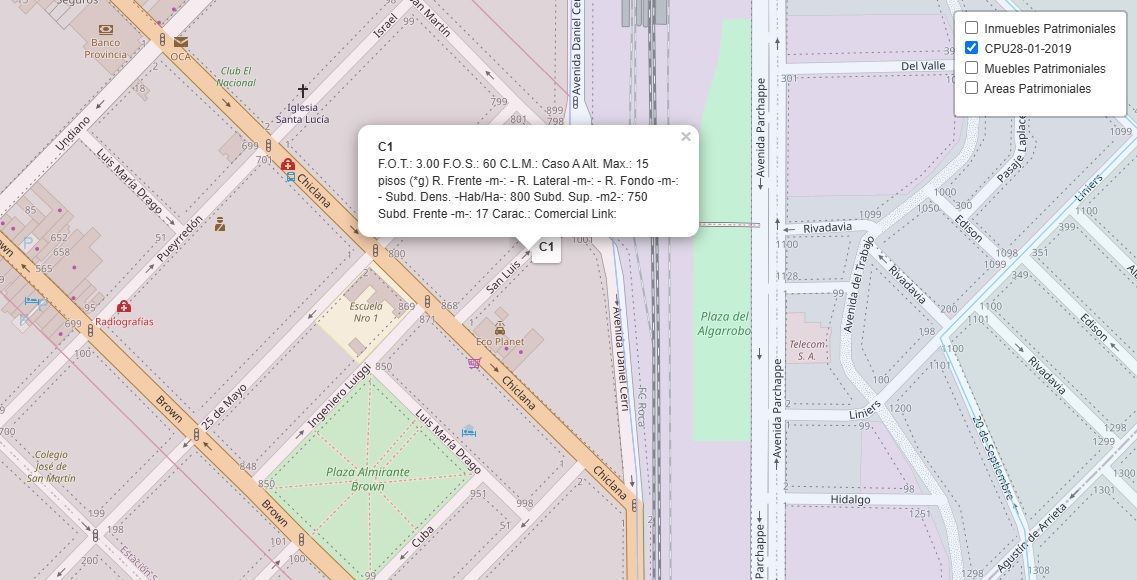Select the 20 de Septiembre street label

pyautogui.click(x=992, y=457)
